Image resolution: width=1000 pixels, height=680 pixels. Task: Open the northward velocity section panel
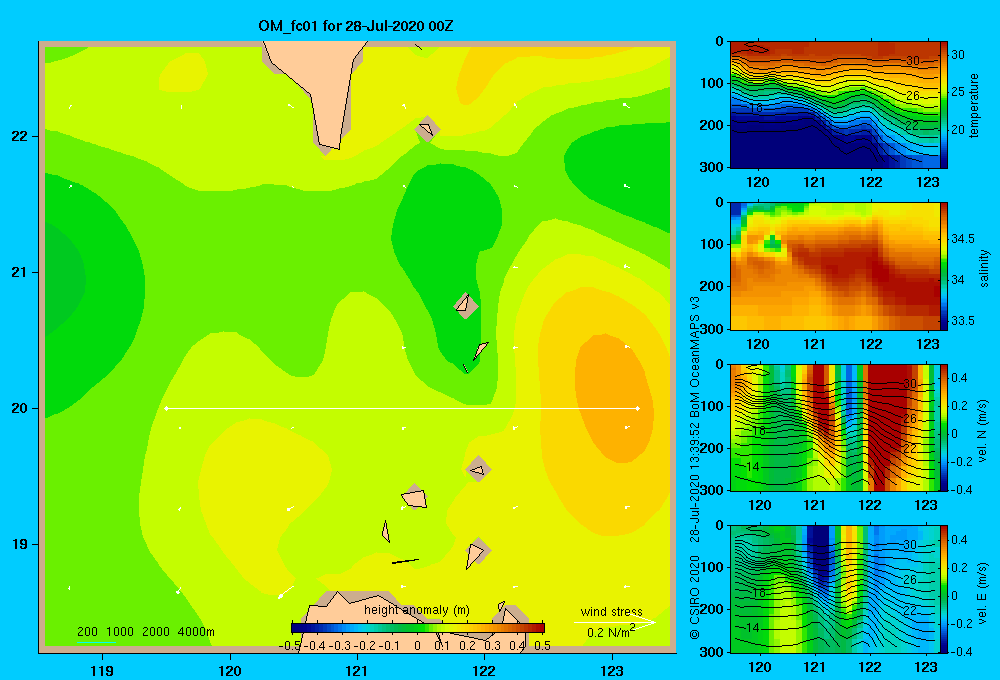pos(835,427)
